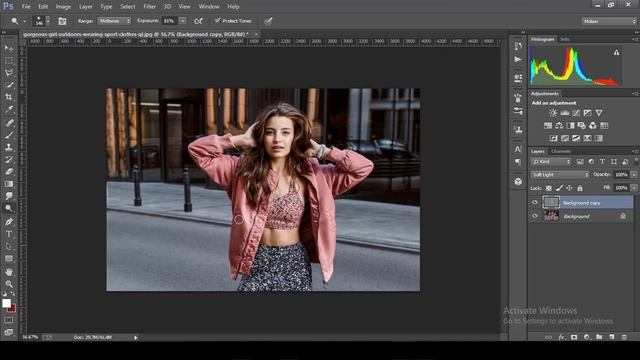Screen dimensions: 640x360
Task: Select the History Brush tool
Action: [x=9, y=159]
